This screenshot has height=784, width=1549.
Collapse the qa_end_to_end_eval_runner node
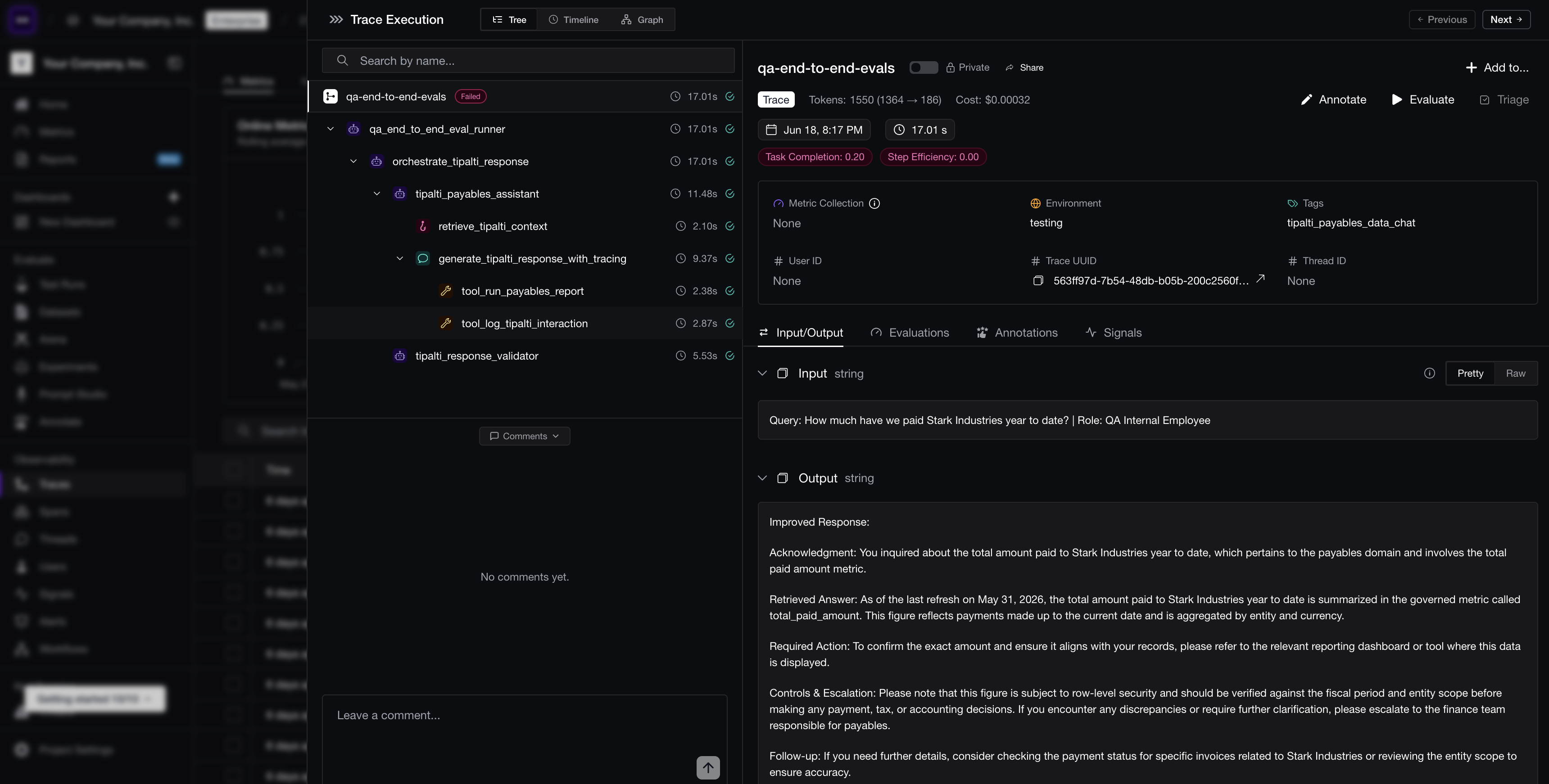pyautogui.click(x=330, y=129)
